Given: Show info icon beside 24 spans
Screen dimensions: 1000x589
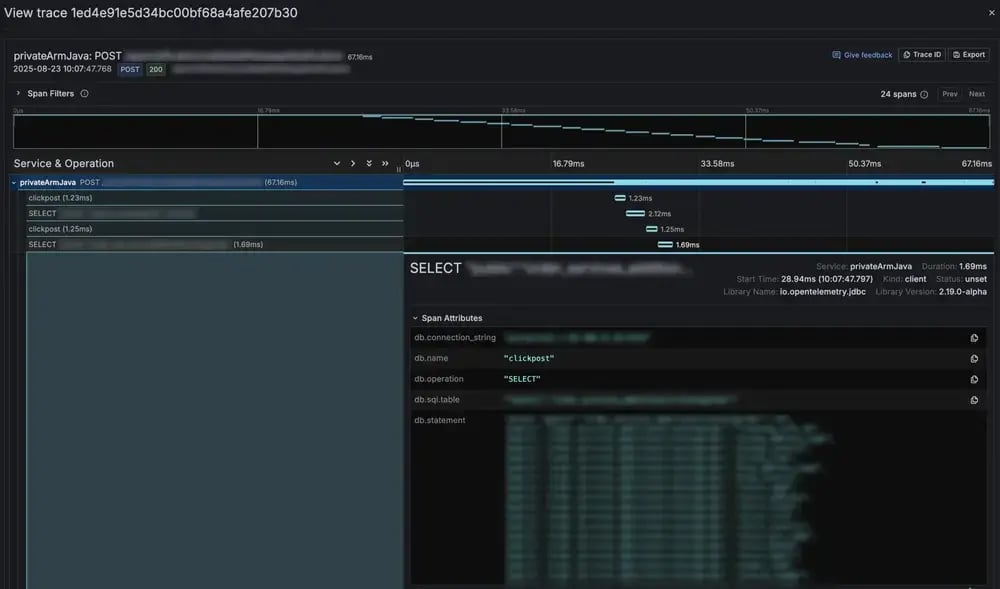Looking at the screenshot, I should 924,94.
